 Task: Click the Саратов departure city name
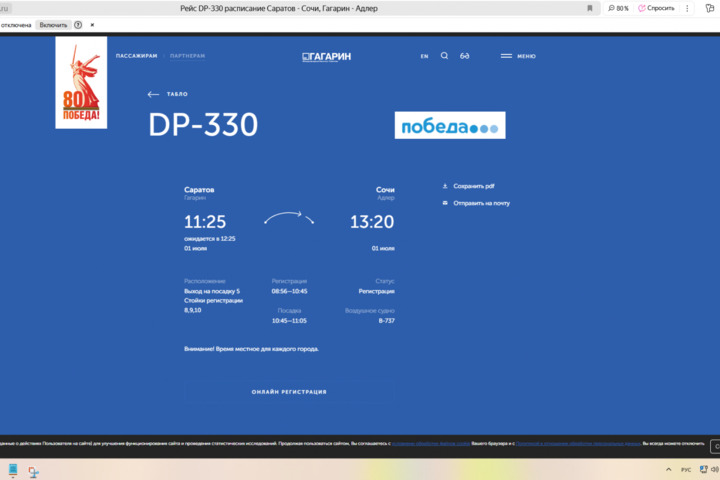(x=199, y=190)
